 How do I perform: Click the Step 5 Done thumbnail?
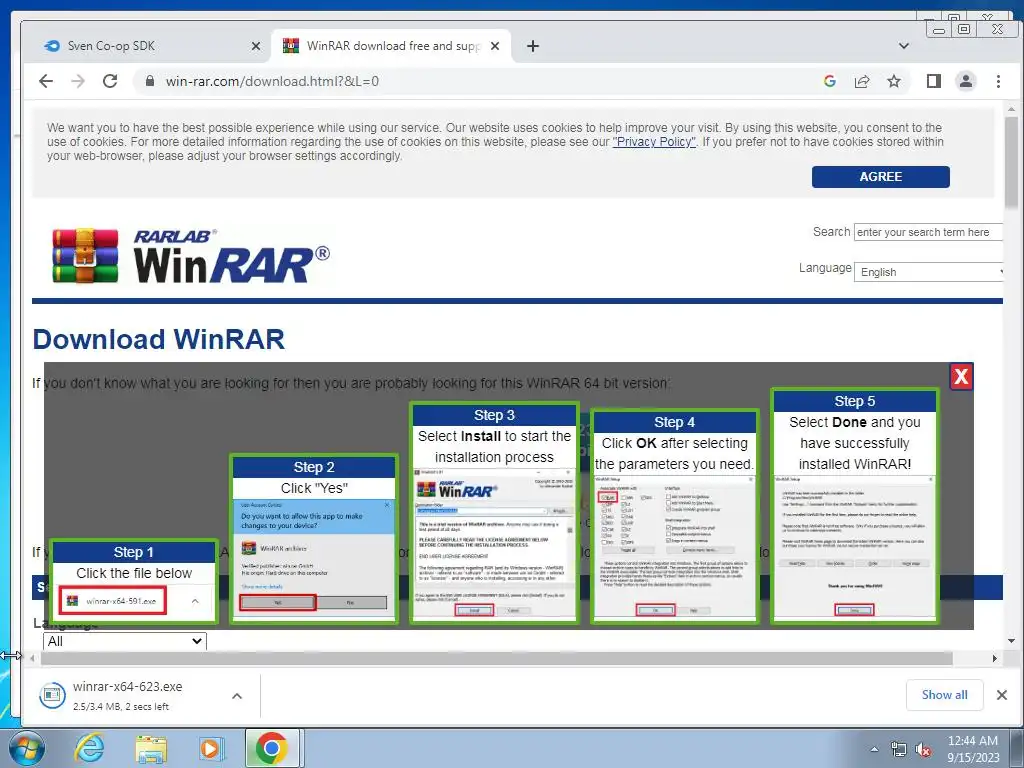click(x=855, y=505)
